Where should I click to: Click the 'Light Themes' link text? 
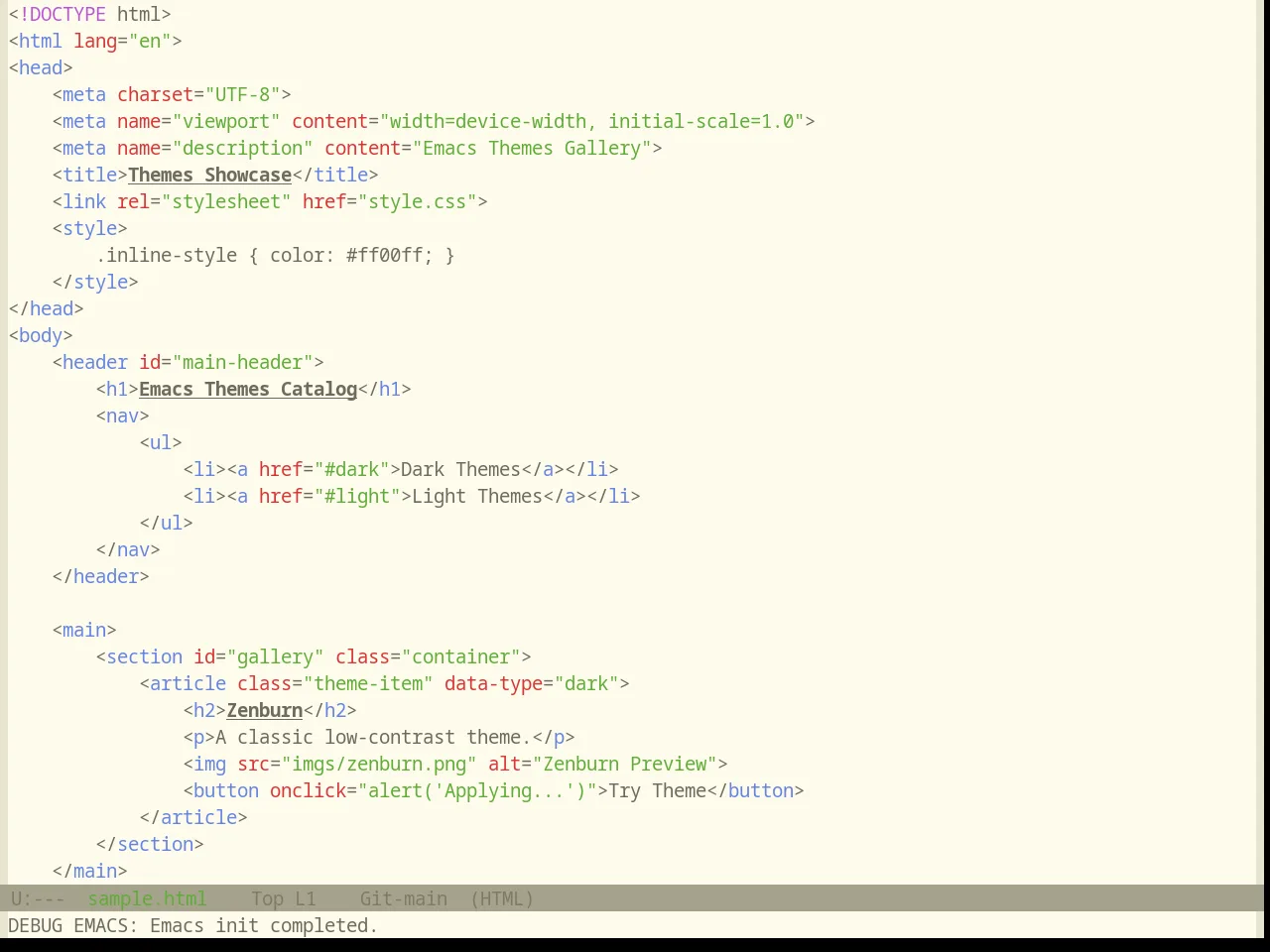point(477,497)
